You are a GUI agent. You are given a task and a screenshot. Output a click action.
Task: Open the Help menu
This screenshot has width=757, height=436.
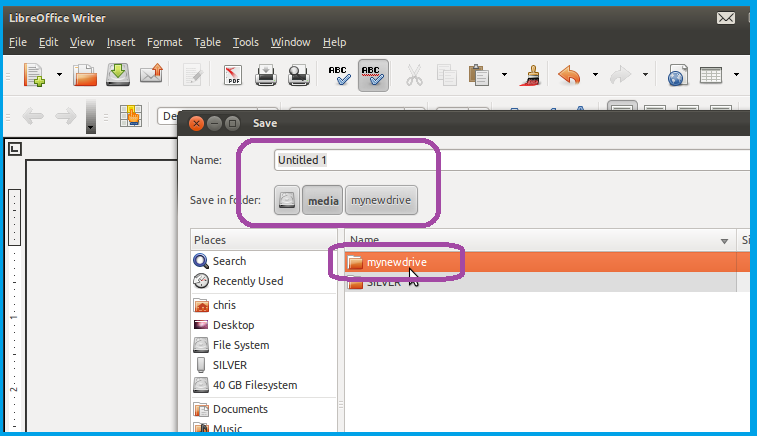click(x=334, y=42)
